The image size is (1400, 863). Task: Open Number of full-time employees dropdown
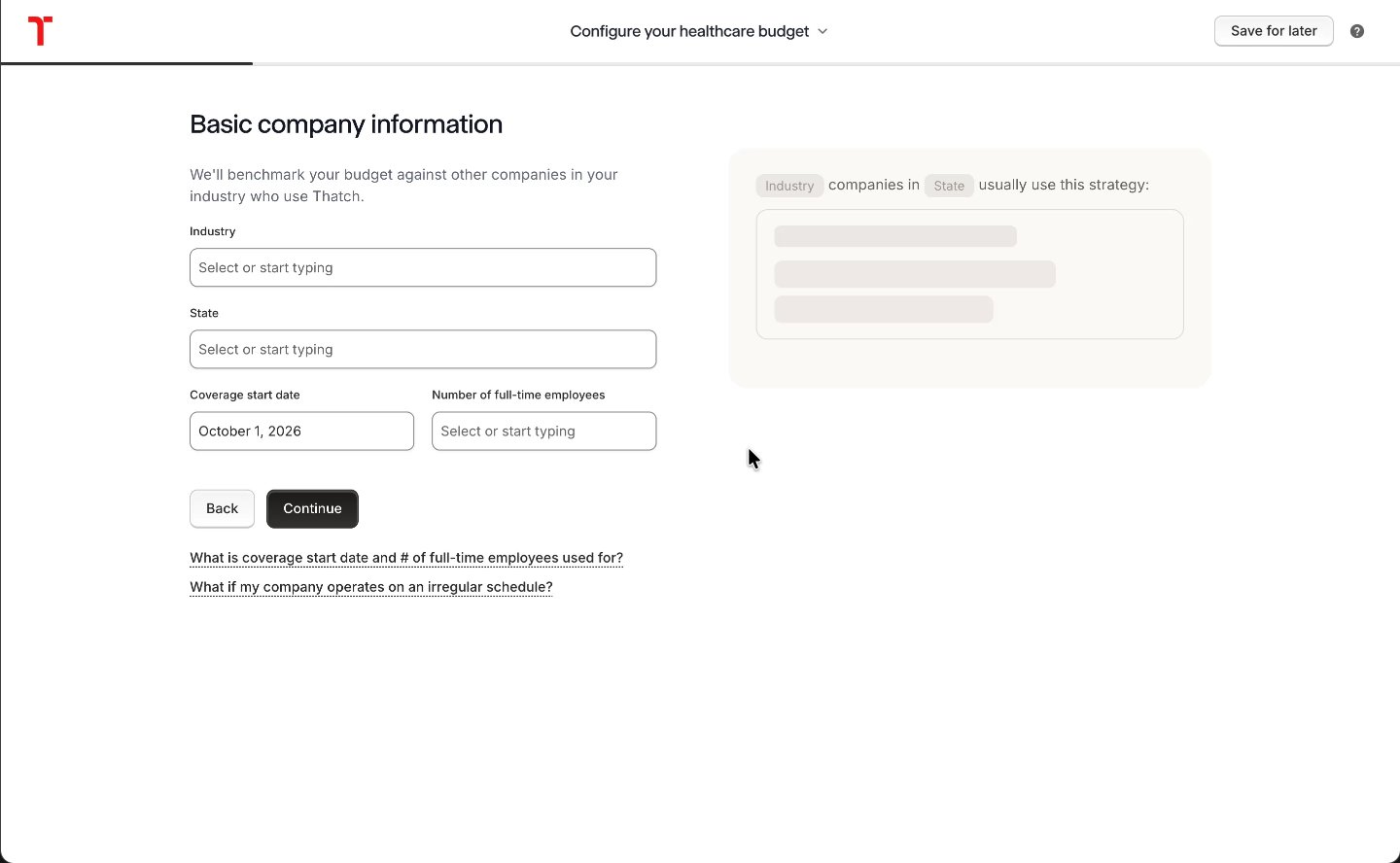(543, 431)
